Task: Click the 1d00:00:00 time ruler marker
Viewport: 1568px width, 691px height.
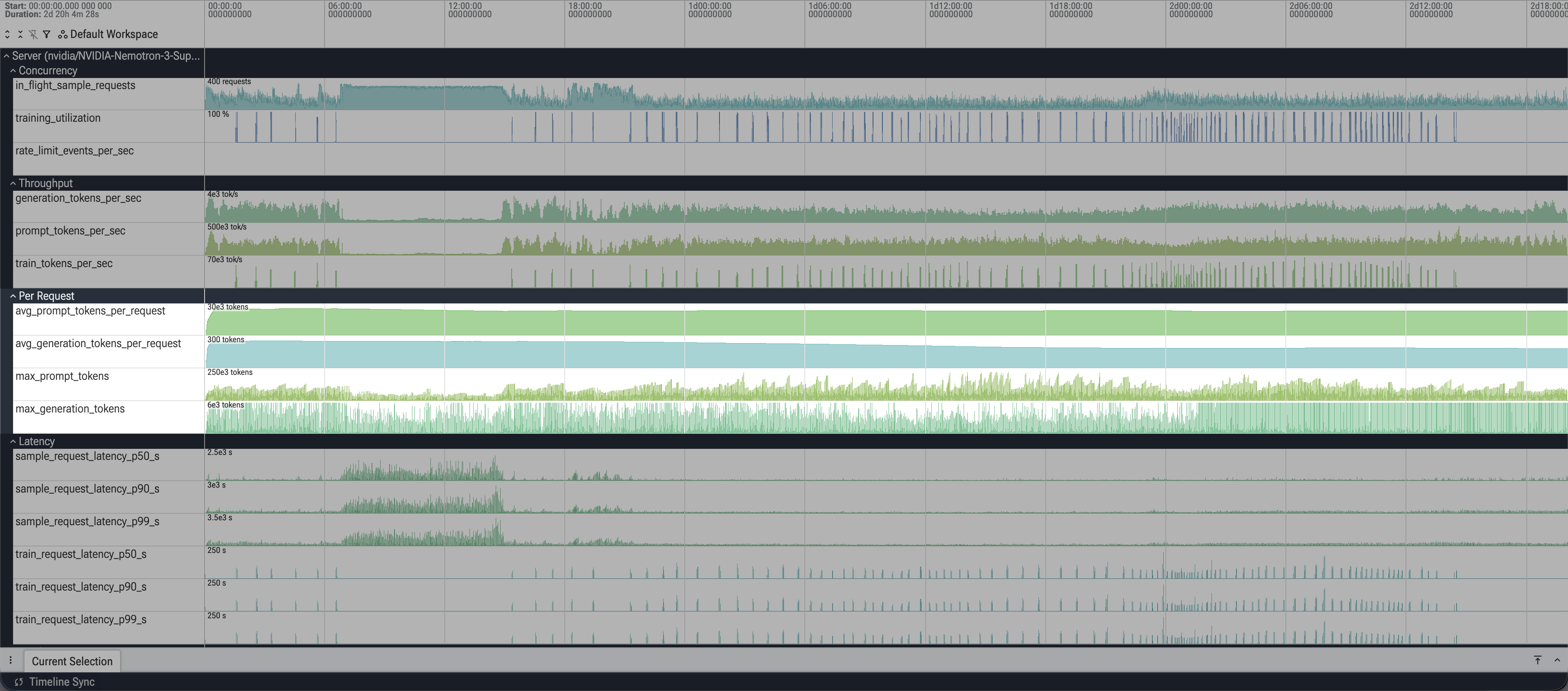Action: tap(710, 10)
